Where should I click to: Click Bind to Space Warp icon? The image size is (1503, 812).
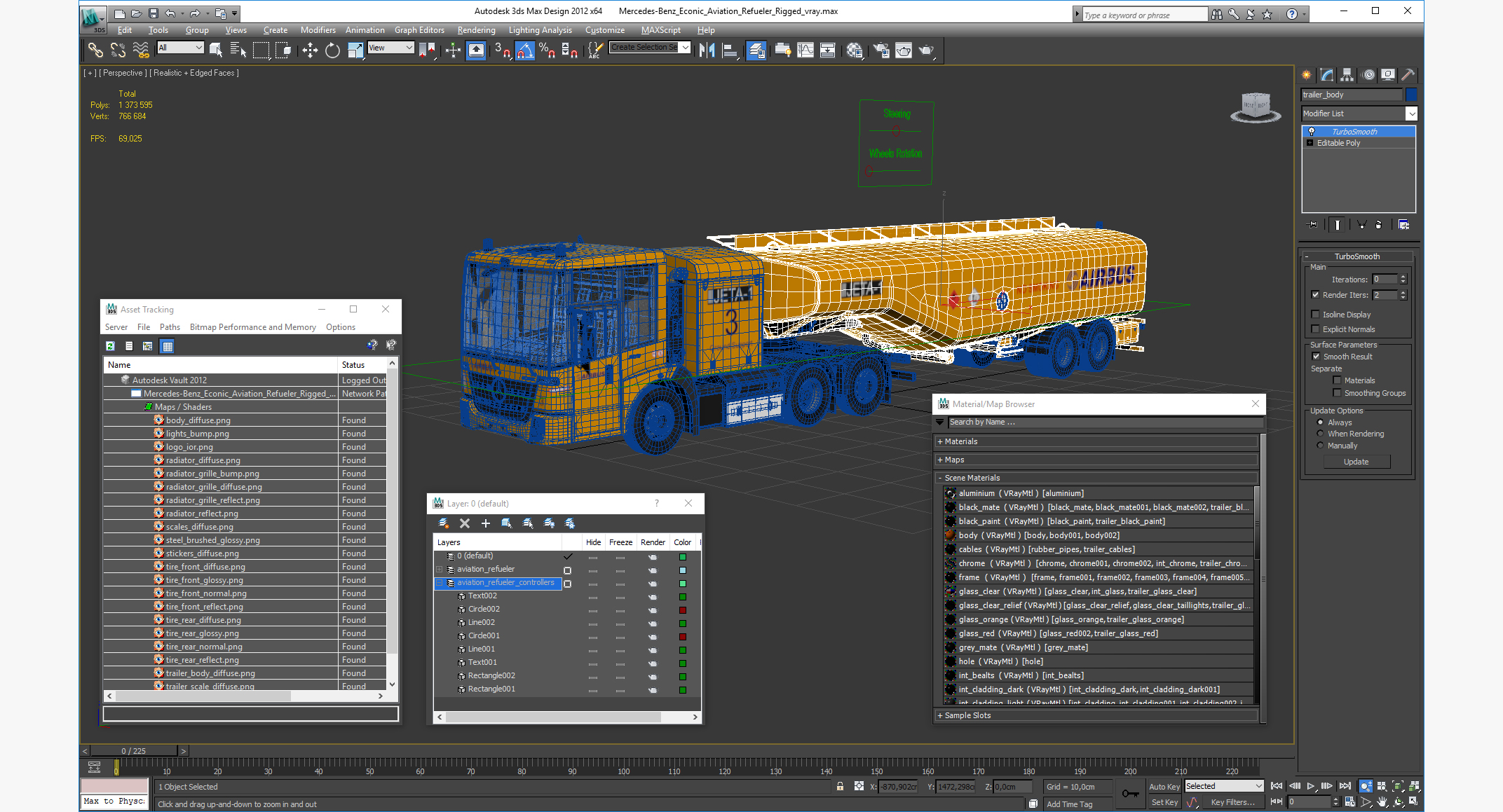click(141, 50)
